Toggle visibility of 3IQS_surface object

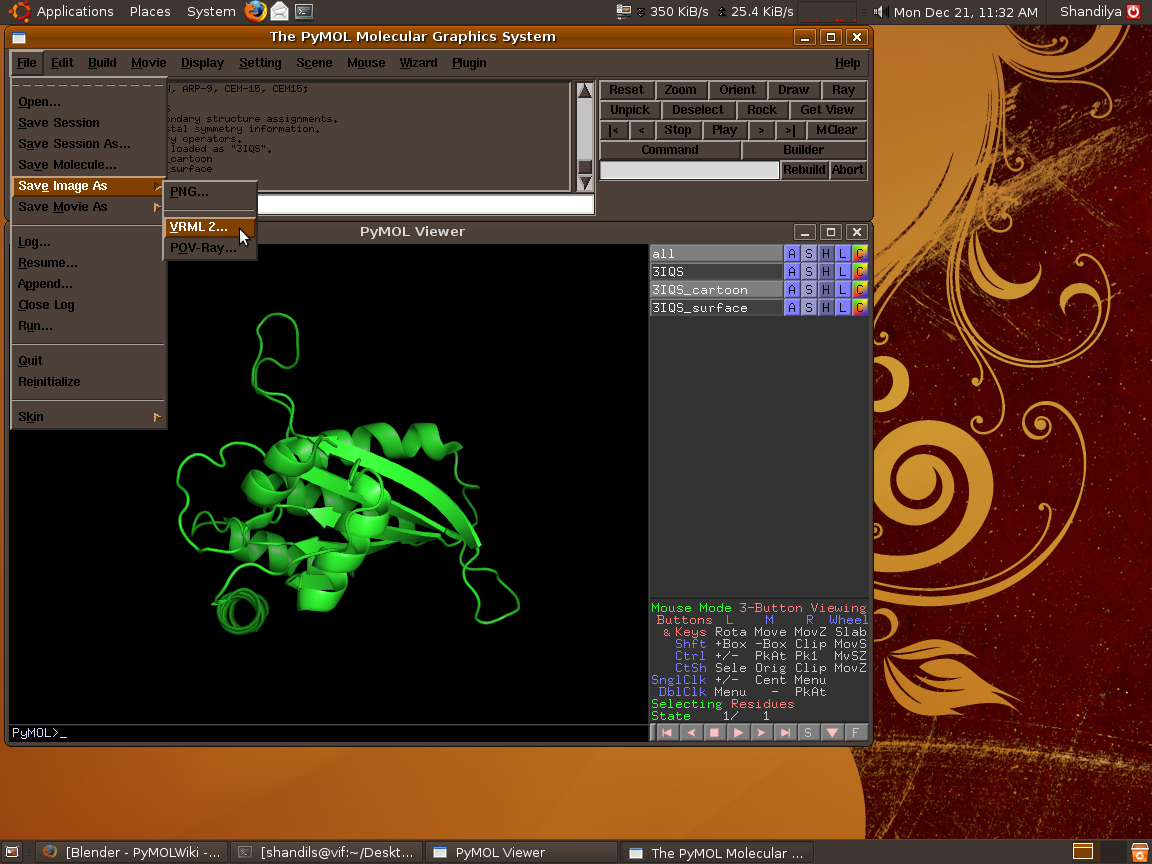[x=715, y=308]
